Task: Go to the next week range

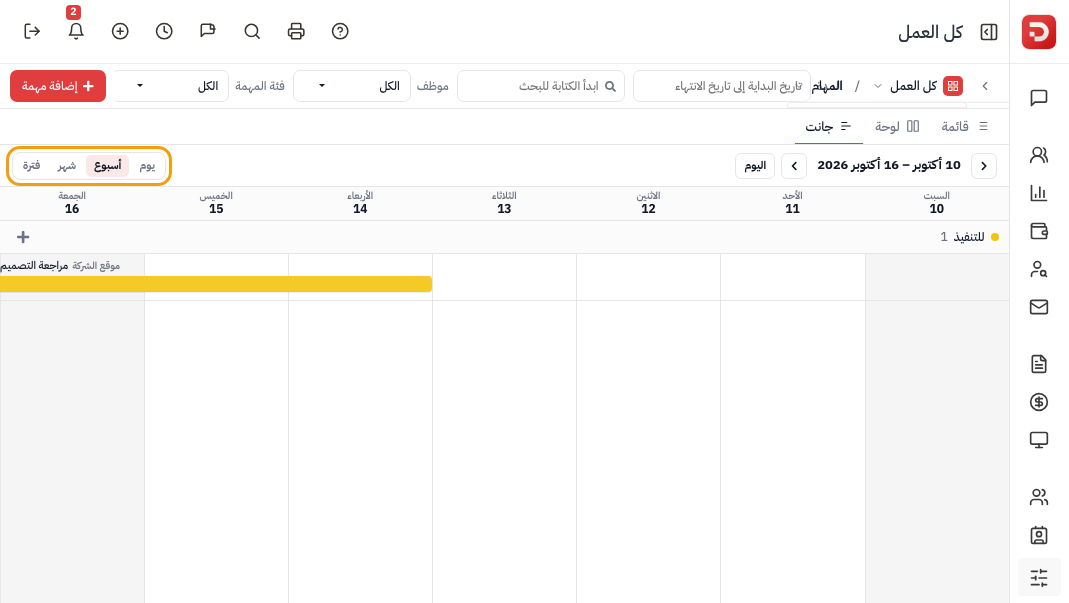Action: 794,166
